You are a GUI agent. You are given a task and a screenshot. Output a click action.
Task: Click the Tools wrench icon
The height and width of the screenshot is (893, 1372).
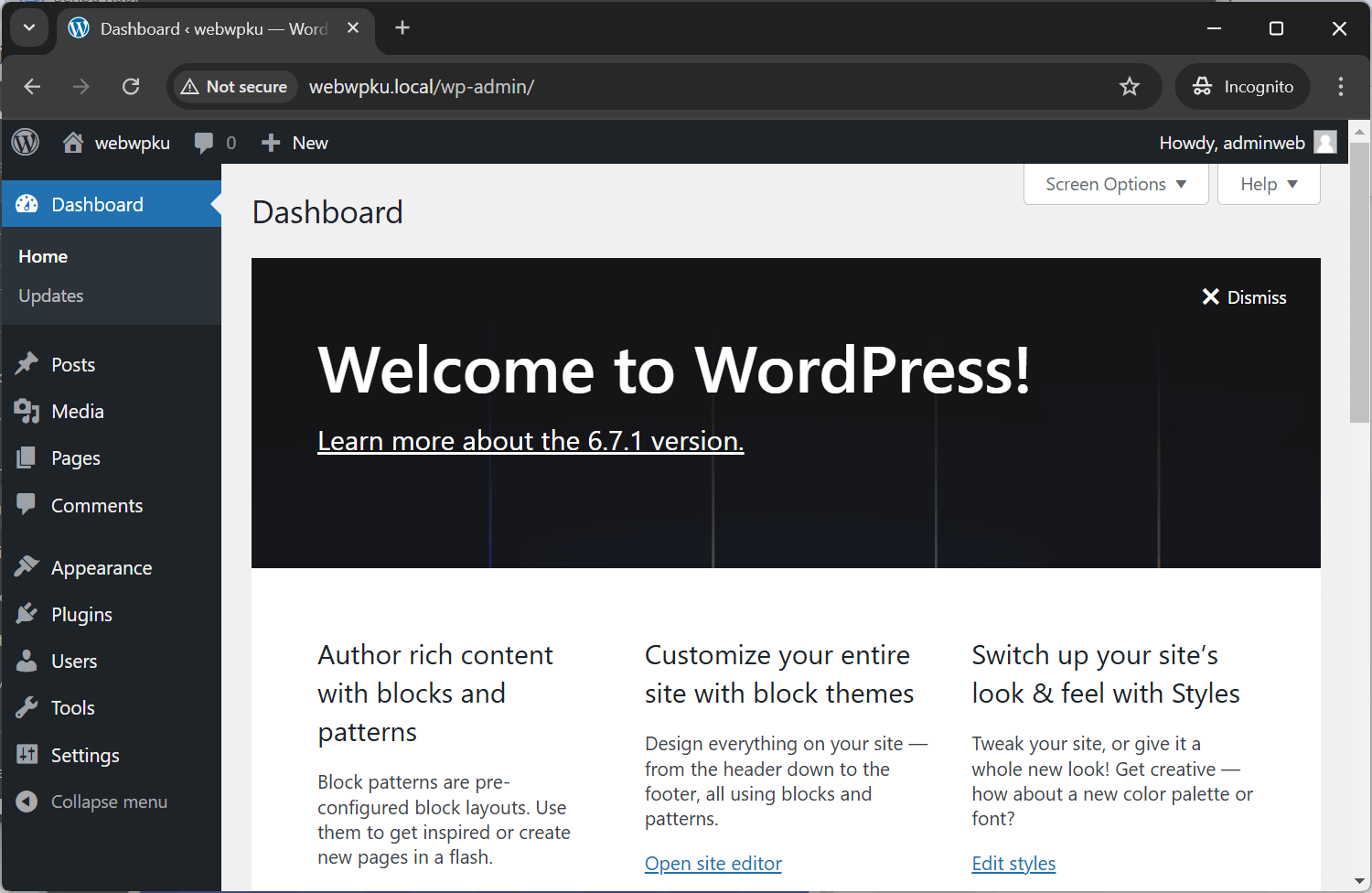coord(27,707)
